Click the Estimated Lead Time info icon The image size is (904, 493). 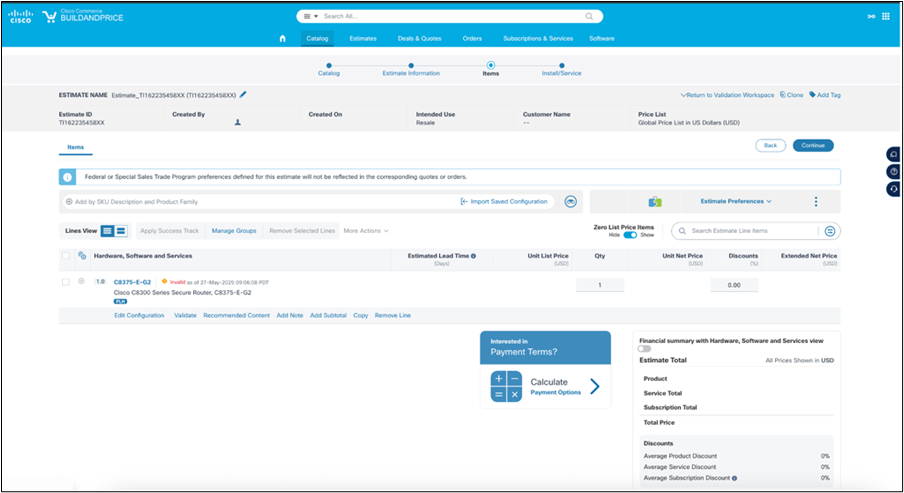tap(473, 256)
